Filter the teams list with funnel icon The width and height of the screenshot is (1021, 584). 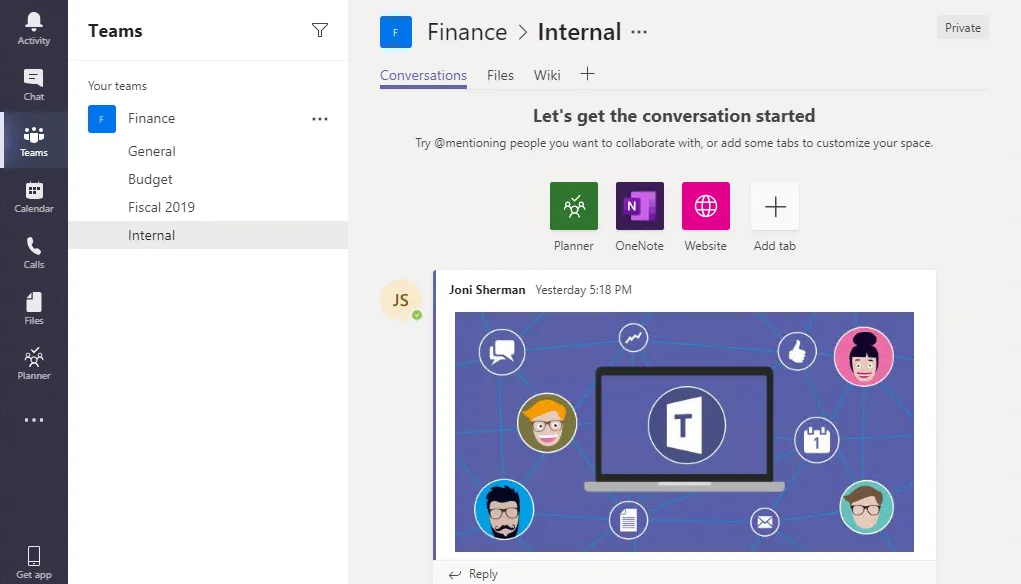click(320, 31)
